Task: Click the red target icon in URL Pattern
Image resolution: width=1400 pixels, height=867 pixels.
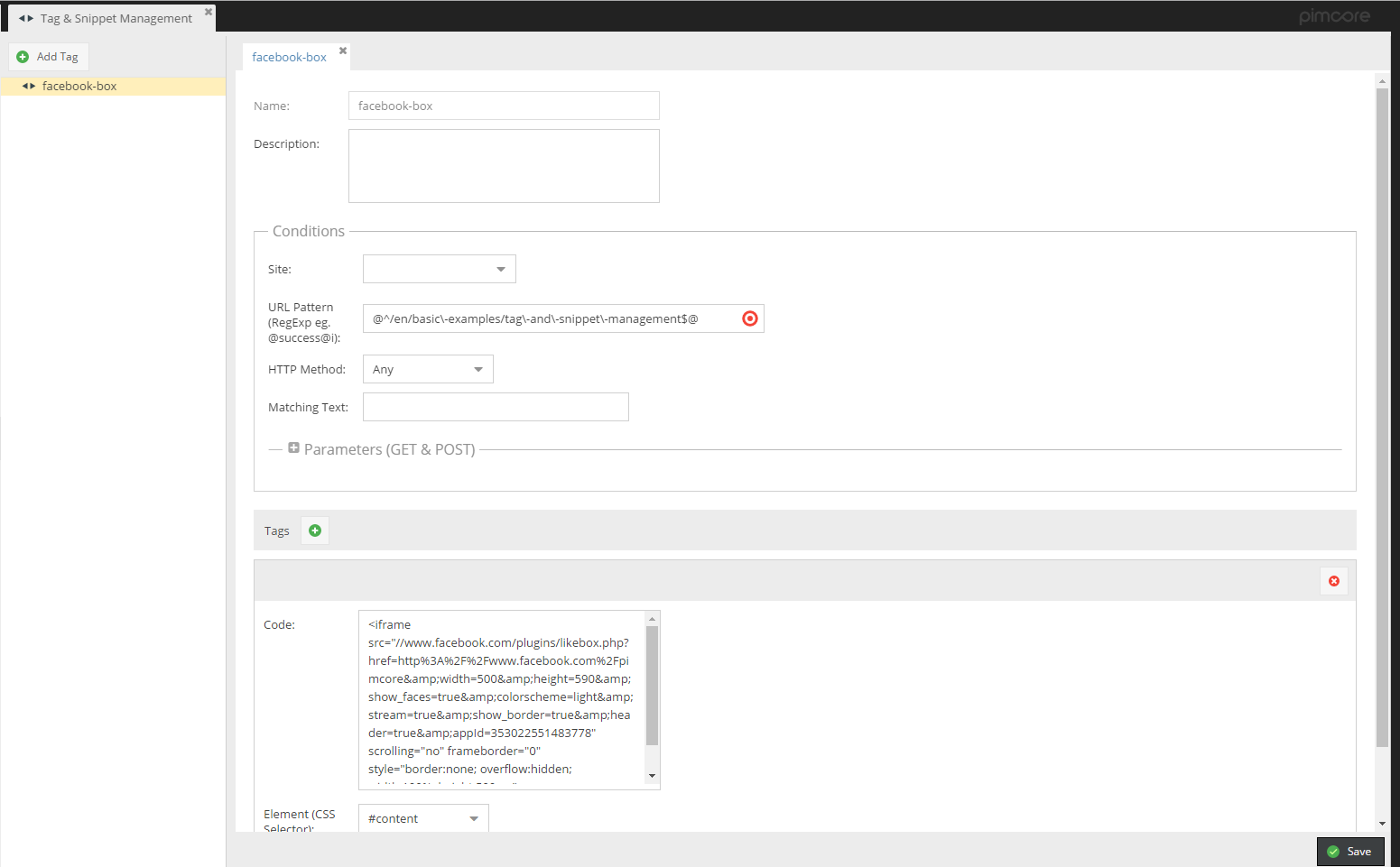Action: coord(749,318)
